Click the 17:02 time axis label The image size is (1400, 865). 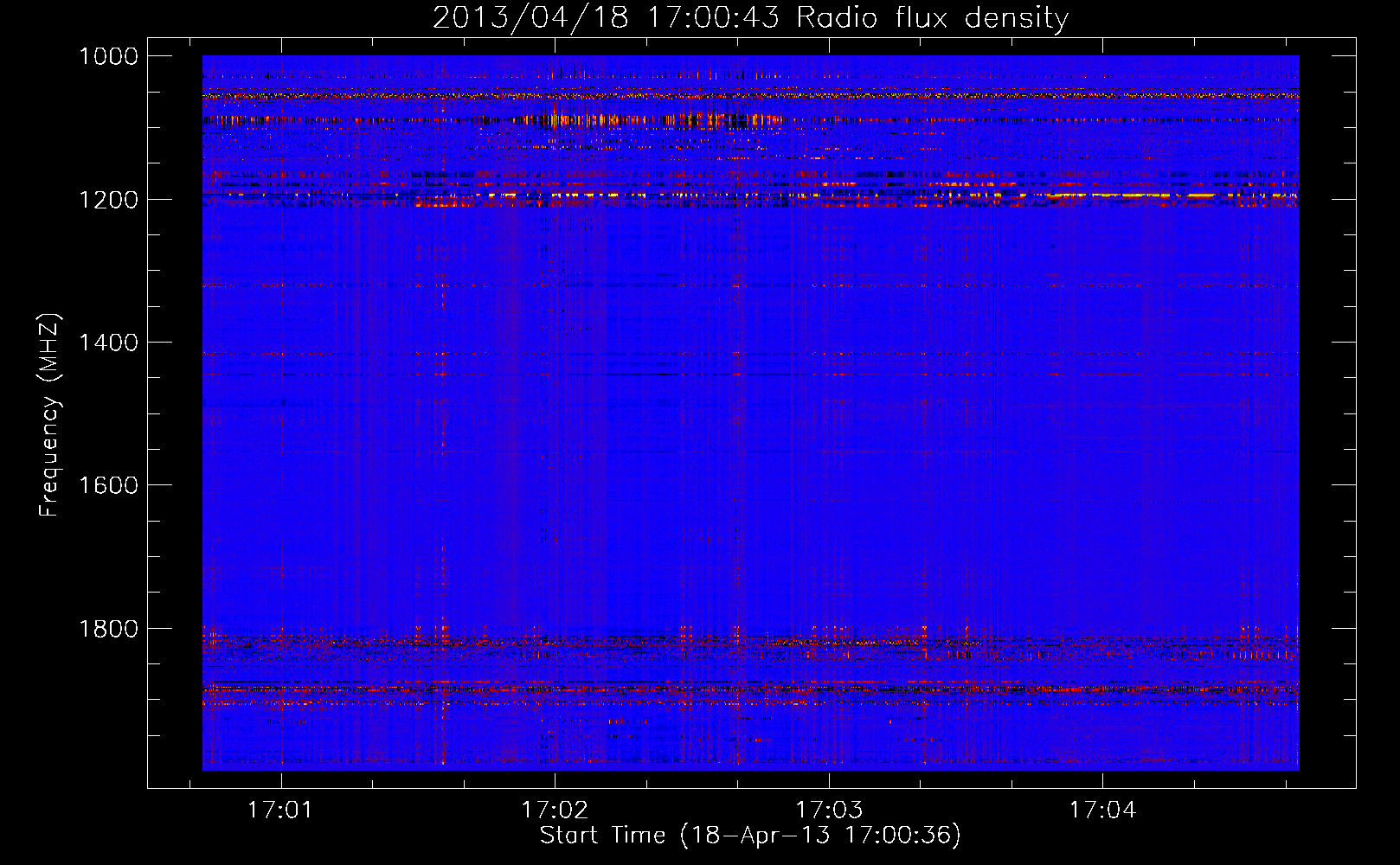pyautogui.click(x=555, y=811)
